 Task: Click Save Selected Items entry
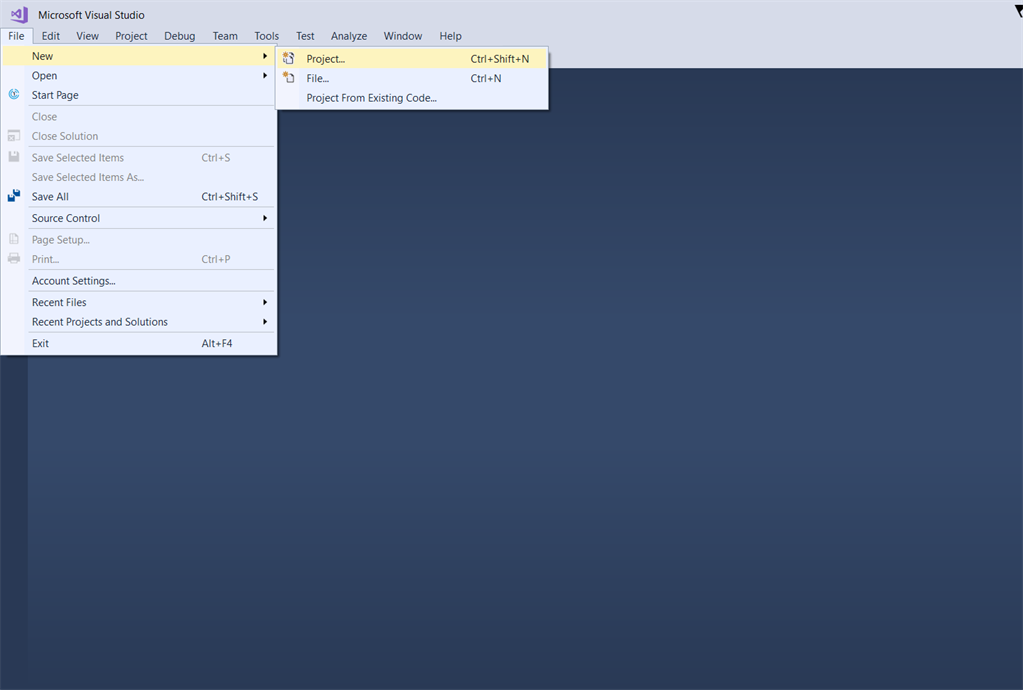pyautogui.click(x=138, y=158)
